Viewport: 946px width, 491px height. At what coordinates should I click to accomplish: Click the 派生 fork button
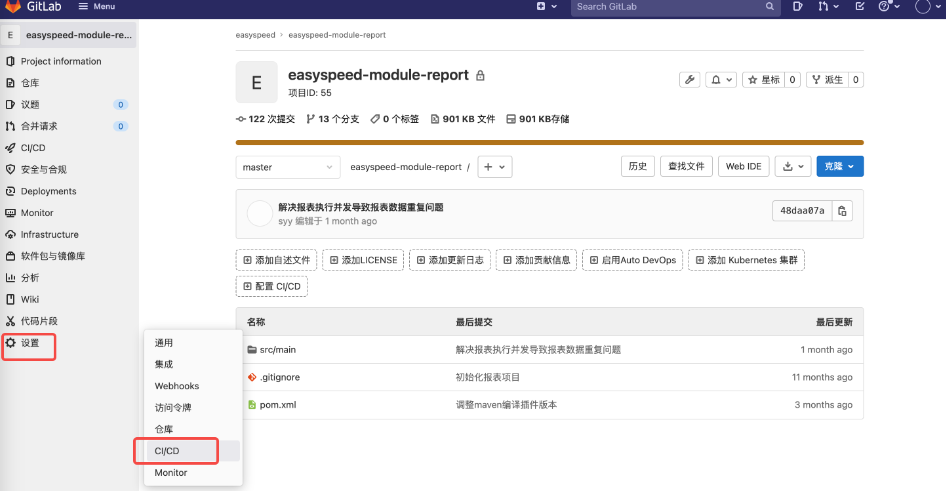point(827,80)
